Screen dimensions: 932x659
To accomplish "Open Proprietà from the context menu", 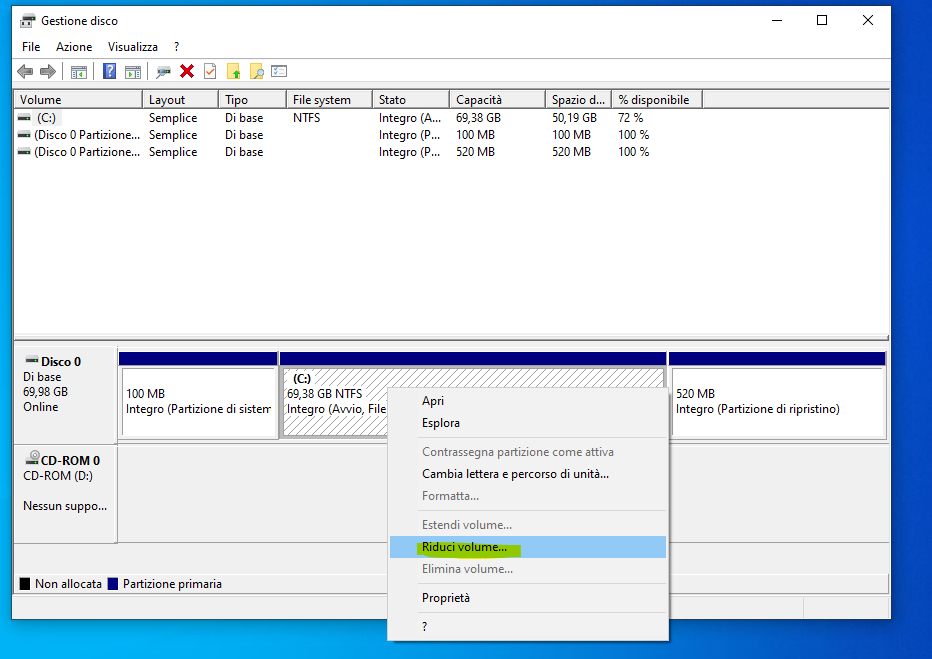I will 528,598.
